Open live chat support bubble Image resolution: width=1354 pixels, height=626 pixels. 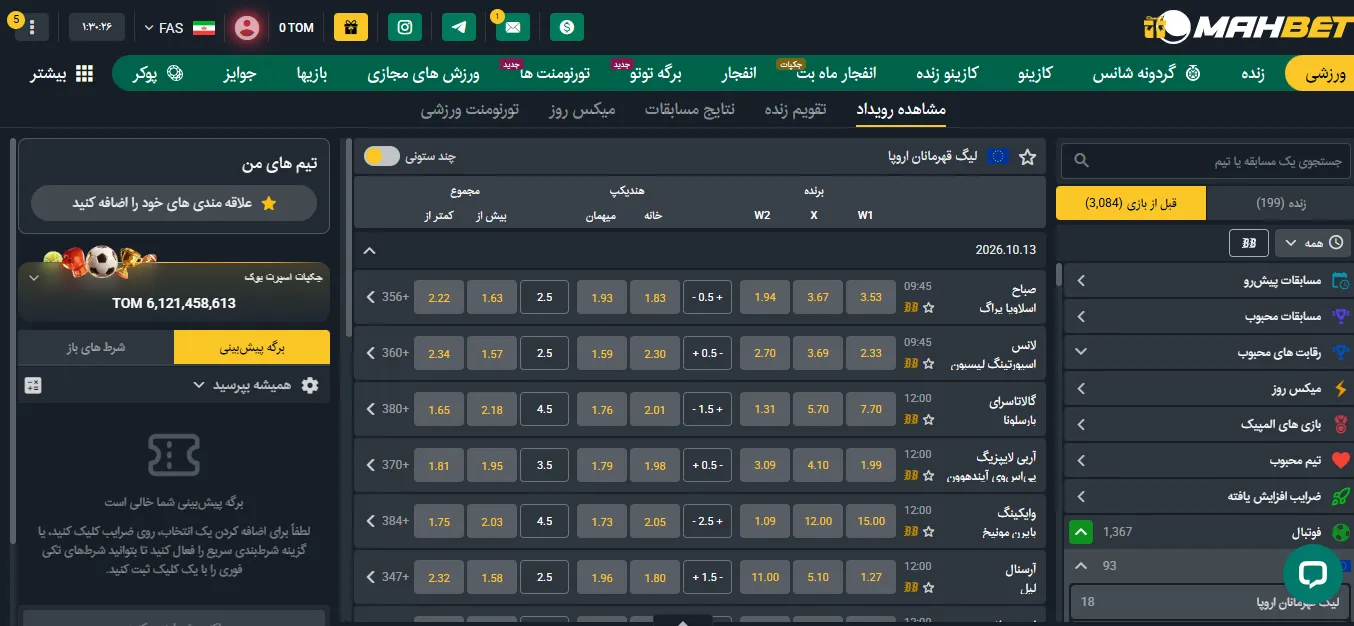click(1312, 574)
